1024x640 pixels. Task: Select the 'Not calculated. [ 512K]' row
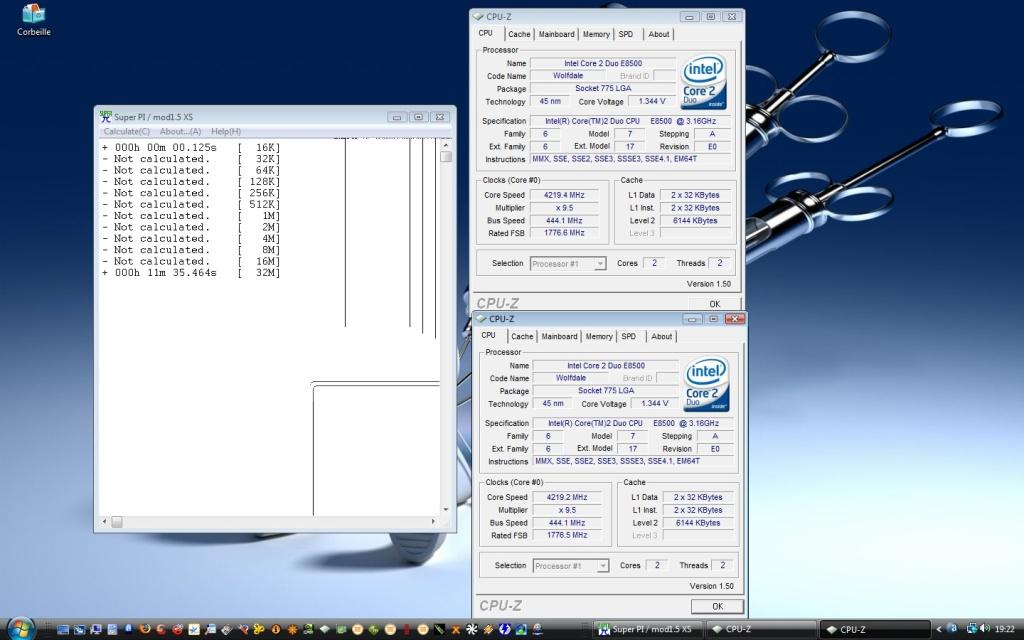pos(191,204)
